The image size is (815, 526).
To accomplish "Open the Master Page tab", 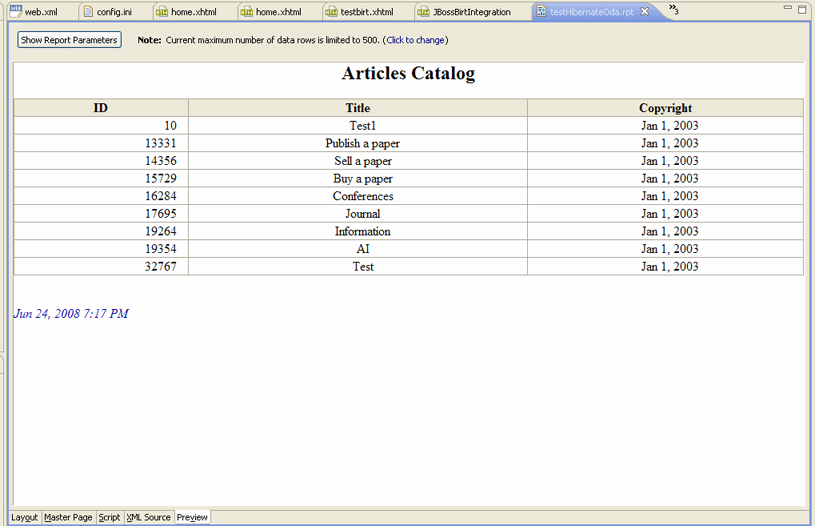I will tap(68, 517).
